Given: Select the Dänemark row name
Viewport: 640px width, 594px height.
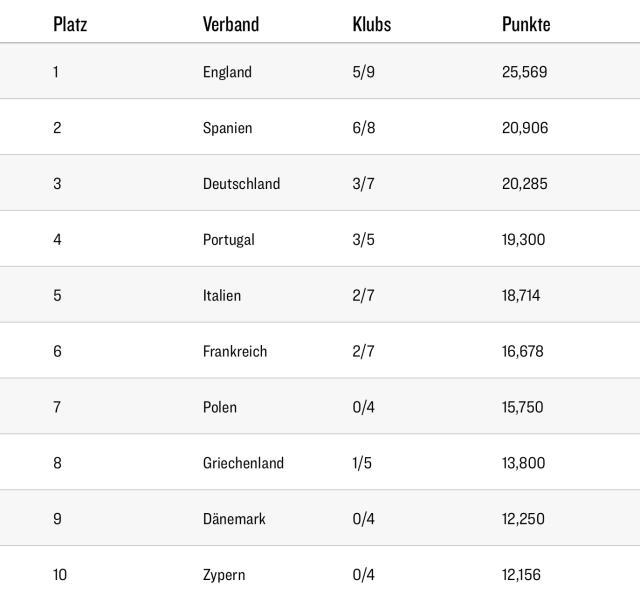Looking at the screenshot, I should [x=235, y=519].
